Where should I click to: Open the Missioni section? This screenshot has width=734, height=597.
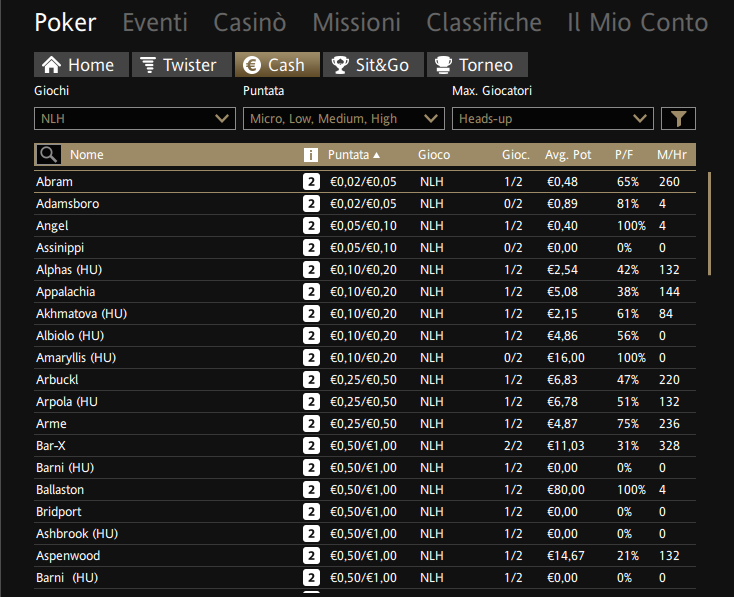(x=356, y=22)
